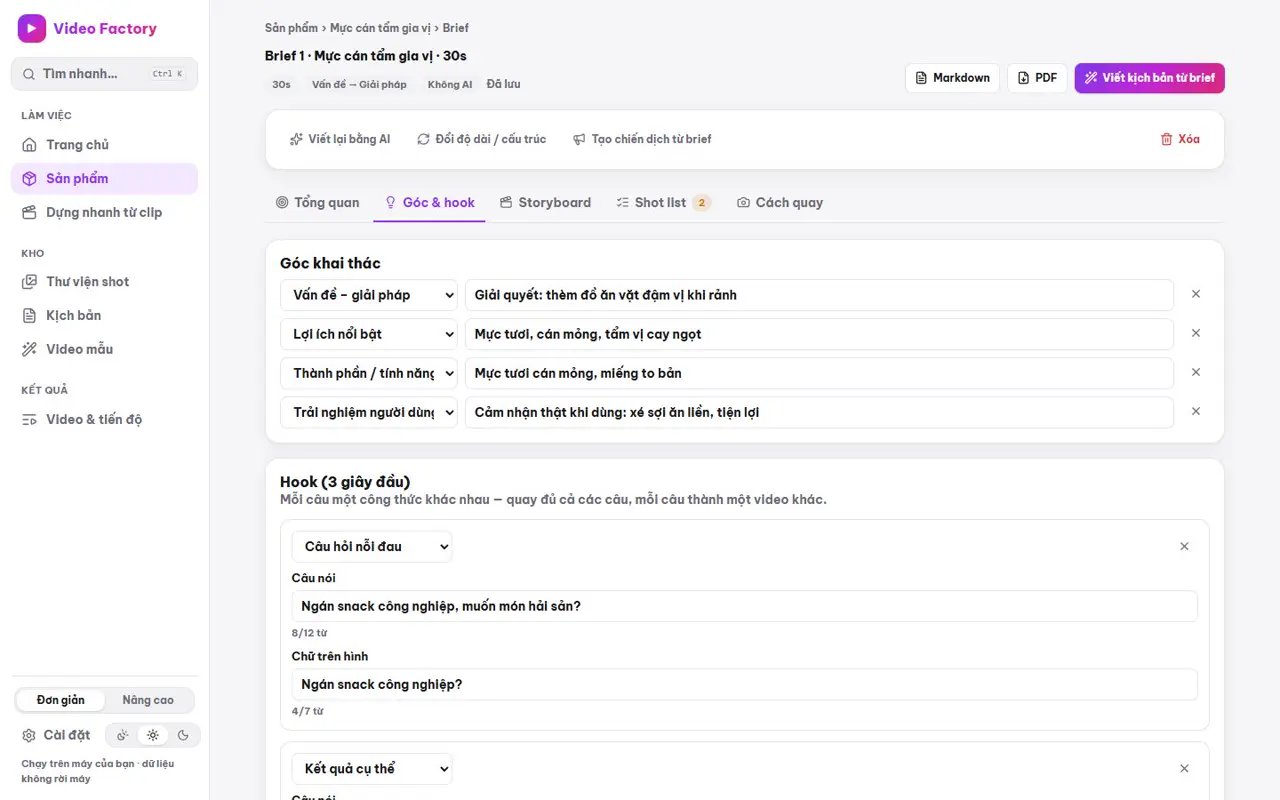Select the light theme sun icon
The image size is (1280, 800).
[153, 736]
